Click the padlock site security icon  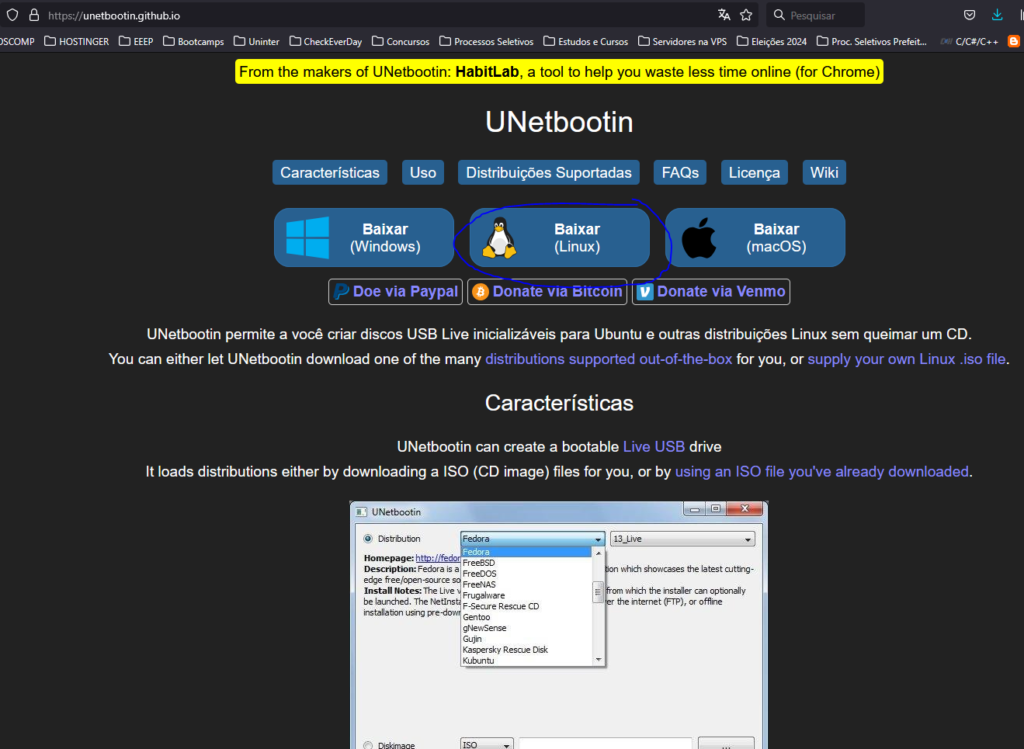click(33, 16)
